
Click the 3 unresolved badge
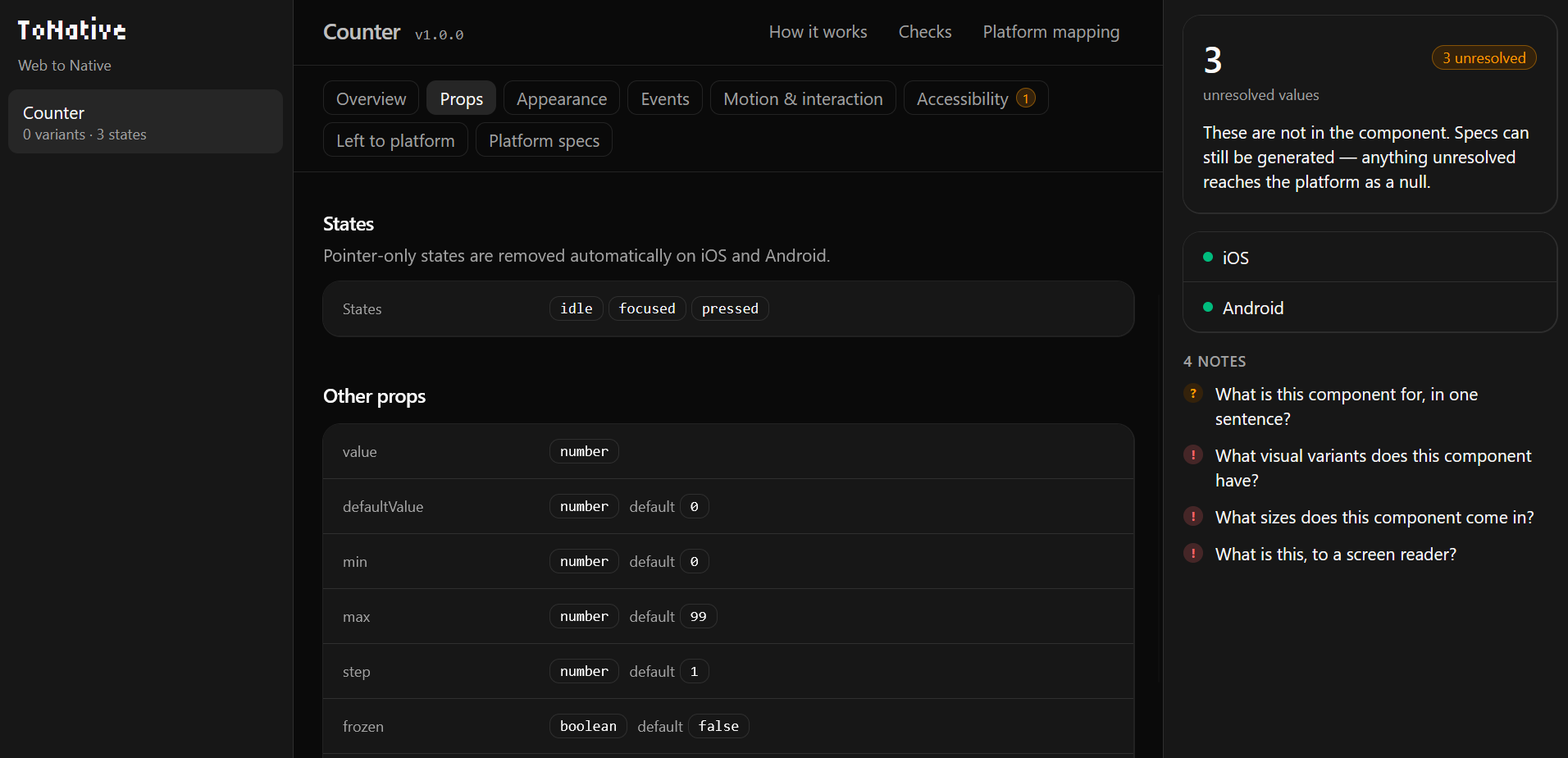(x=1484, y=57)
